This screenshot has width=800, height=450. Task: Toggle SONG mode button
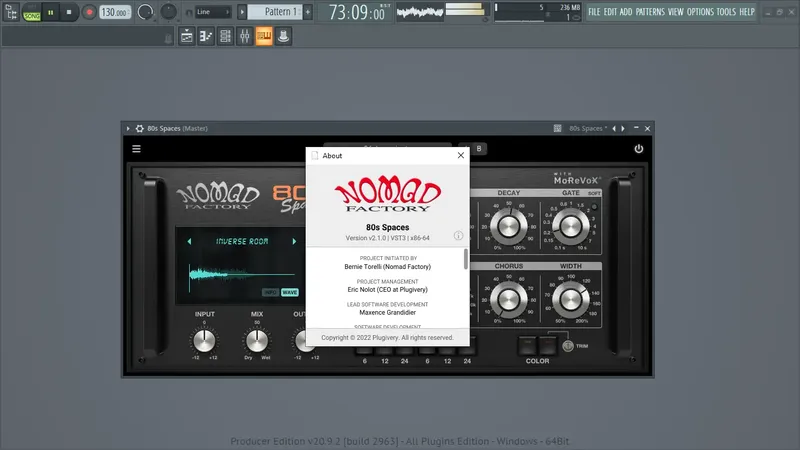coord(32,16)
